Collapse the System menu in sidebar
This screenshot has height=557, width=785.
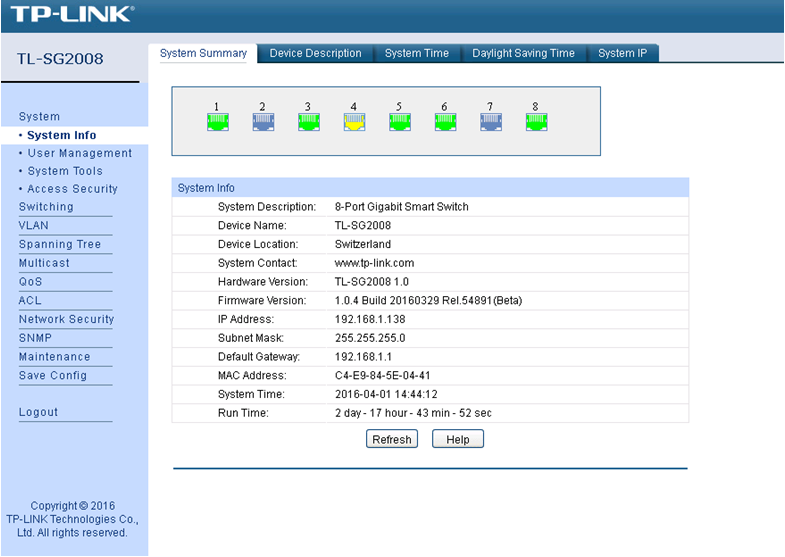point(39,117)
